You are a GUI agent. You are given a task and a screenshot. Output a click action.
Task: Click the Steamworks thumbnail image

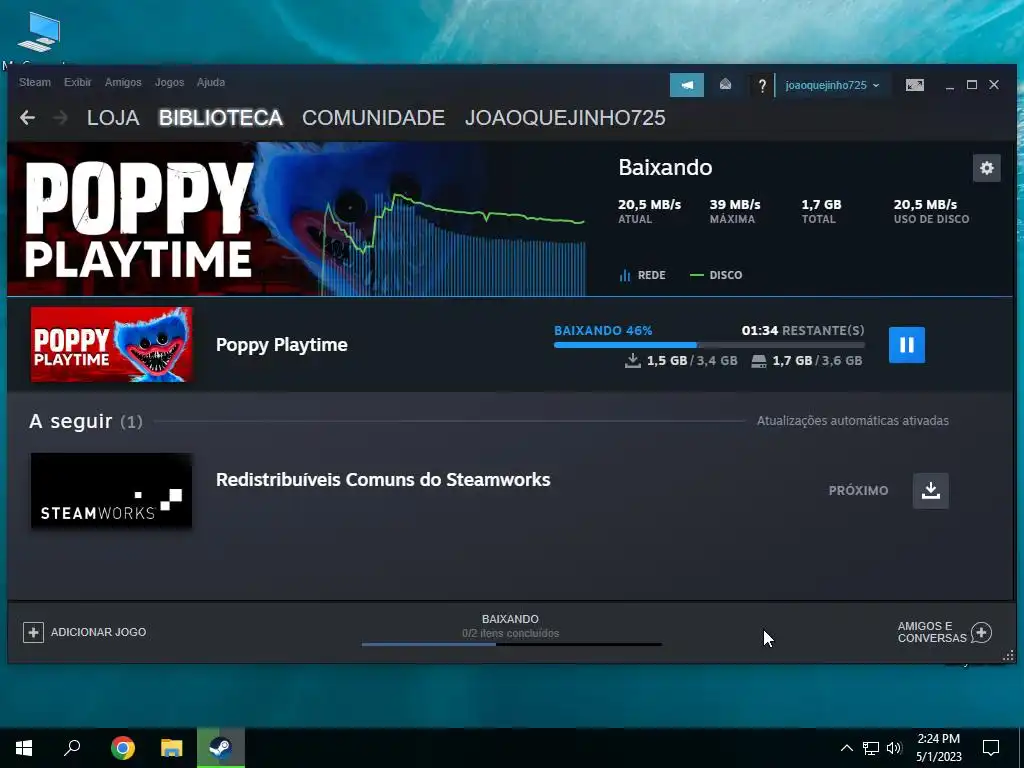pos(112,491)
